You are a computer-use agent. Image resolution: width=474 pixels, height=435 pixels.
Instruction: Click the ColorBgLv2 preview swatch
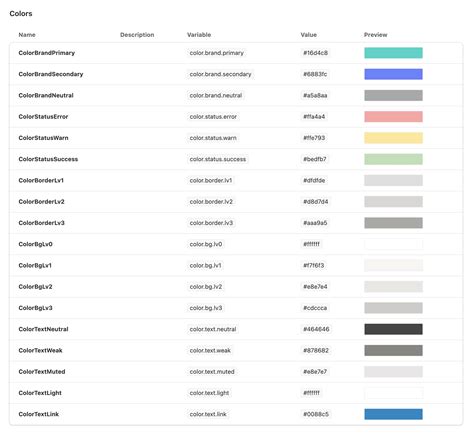point(393,287)
